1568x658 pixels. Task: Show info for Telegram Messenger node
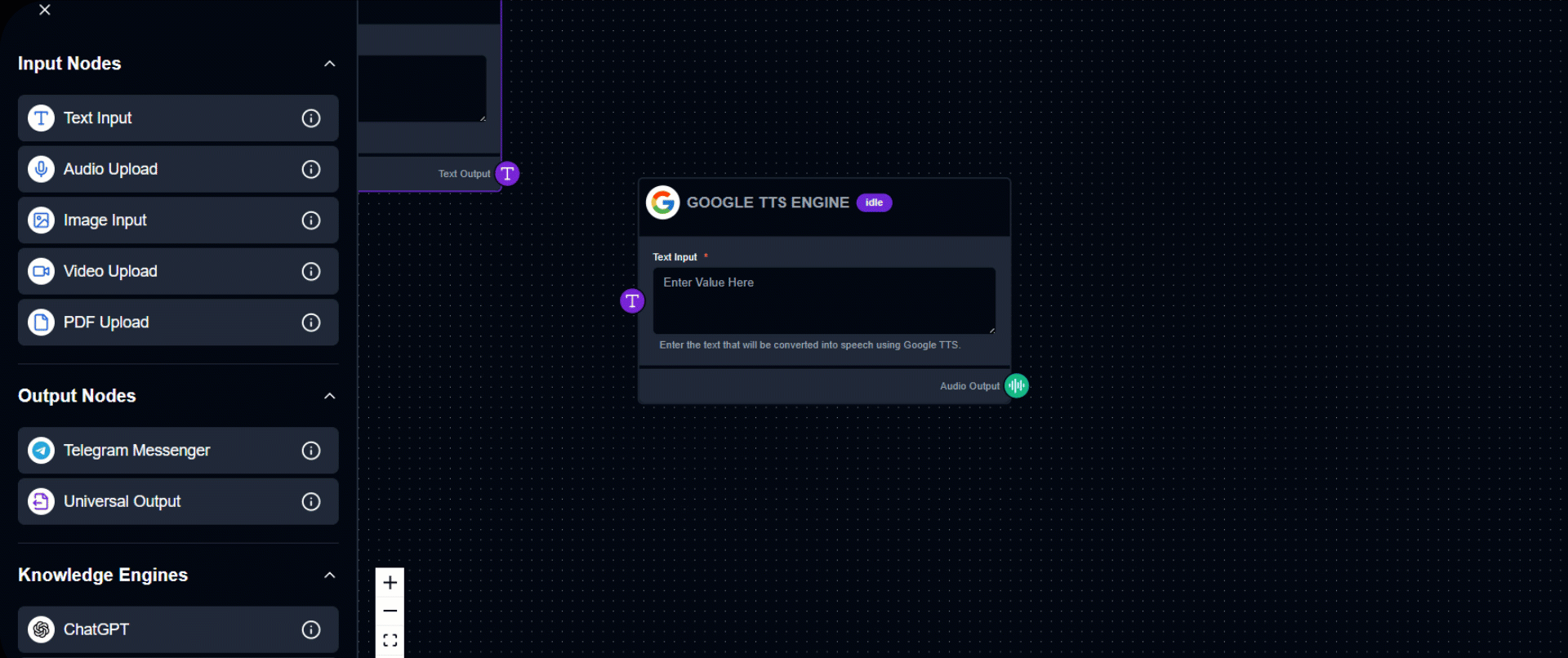(311, 451)
